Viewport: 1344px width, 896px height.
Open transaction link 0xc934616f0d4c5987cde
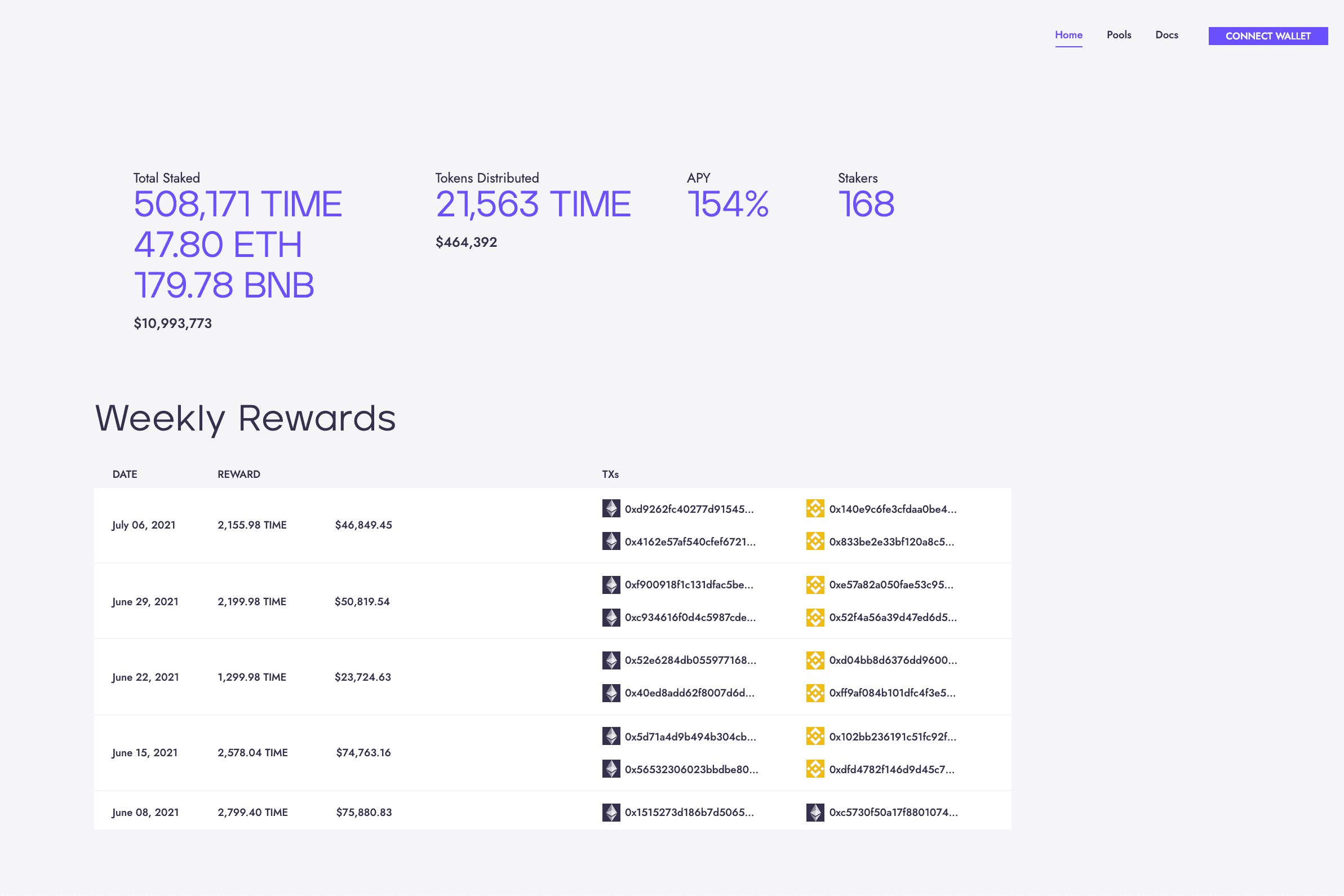(690, 618)
